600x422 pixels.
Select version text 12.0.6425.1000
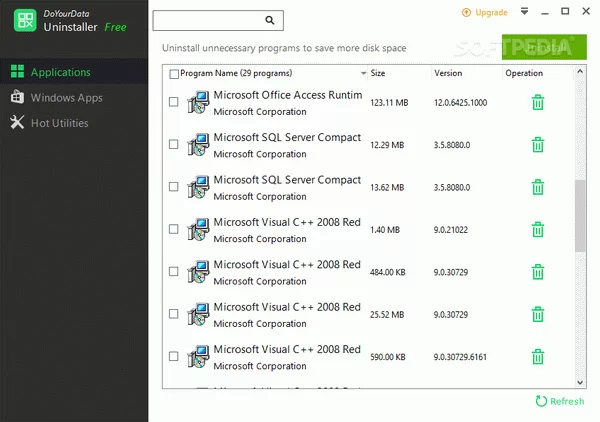click(460, 103)
